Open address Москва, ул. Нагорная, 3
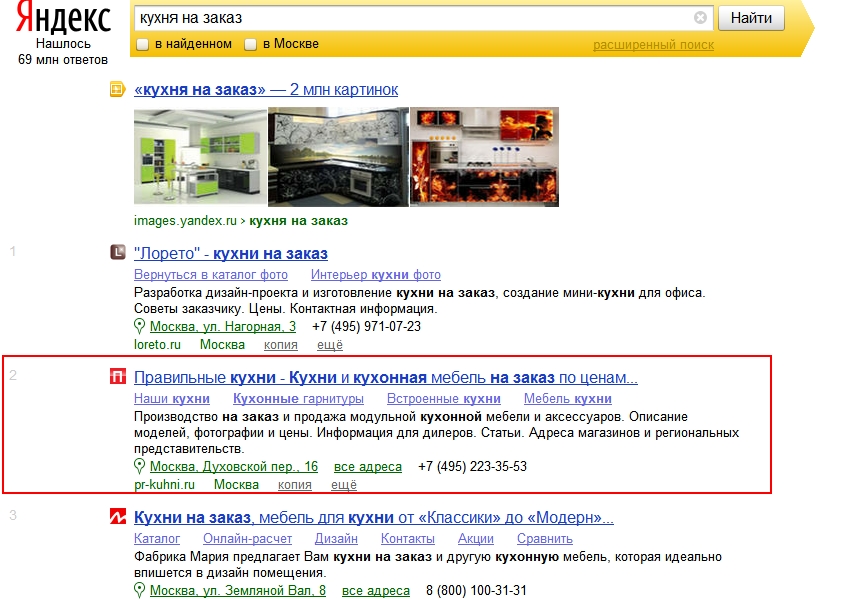The width and height of the screenshot is (841, 600). click(x=223, y=327)
